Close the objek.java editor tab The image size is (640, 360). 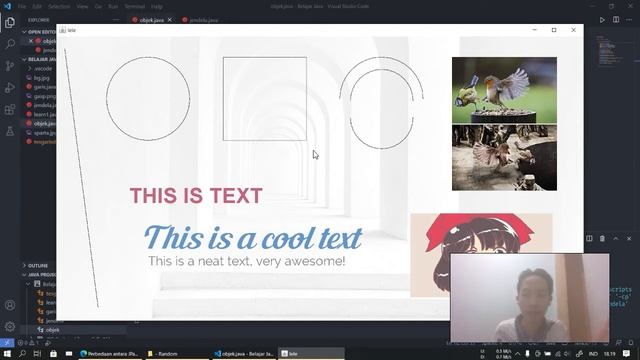(x=170, y=20)
